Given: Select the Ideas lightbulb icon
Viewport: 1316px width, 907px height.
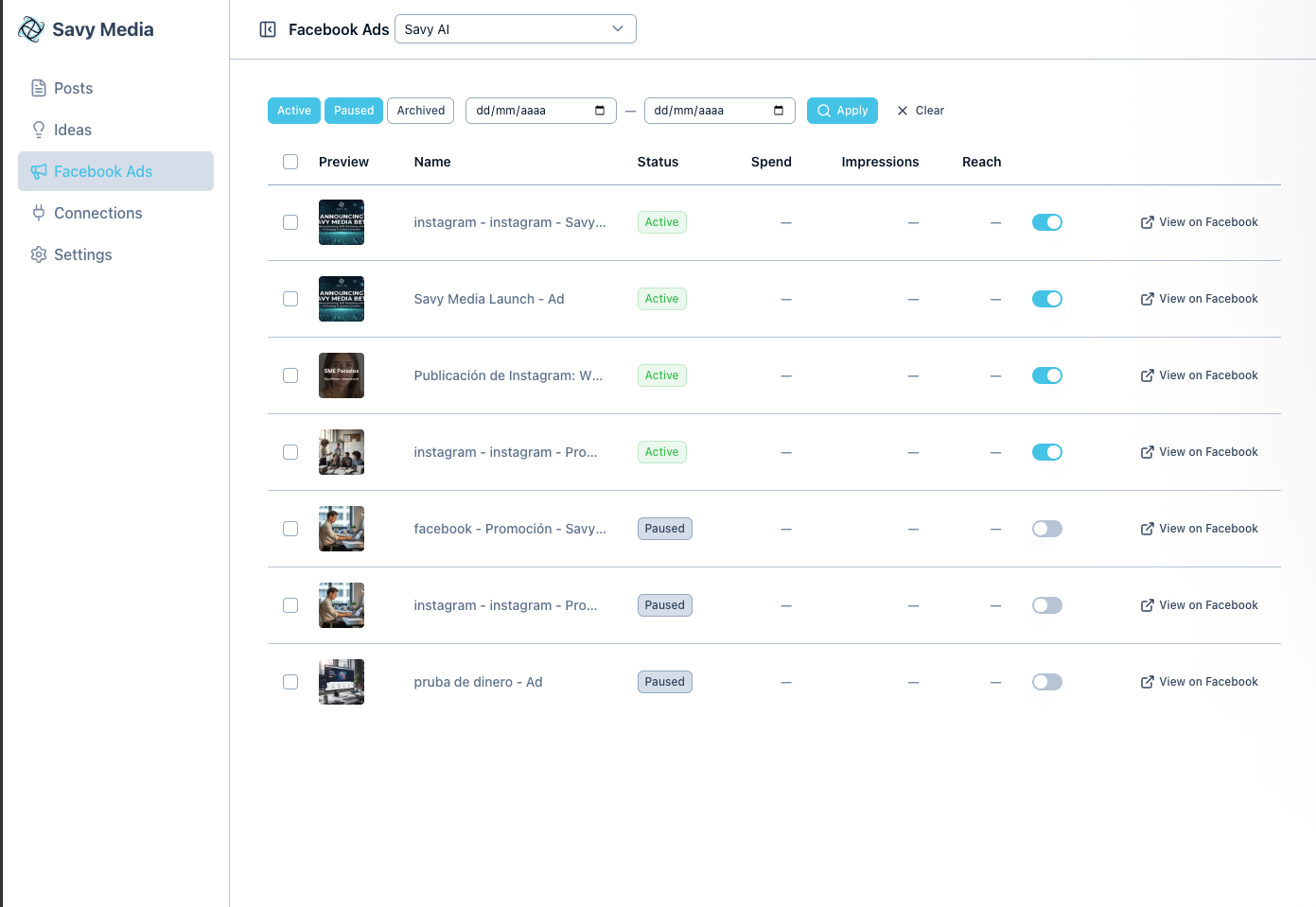Looking at the screenshot, I should (x=38, y=130).
